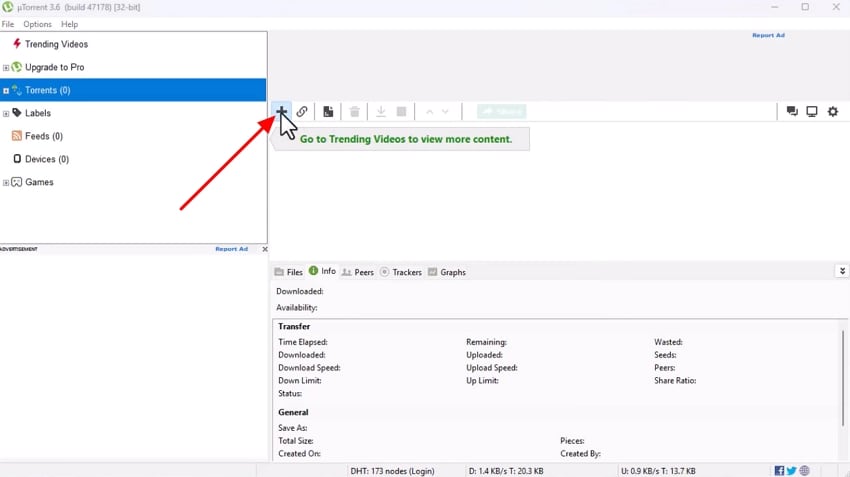Click the Share Ratio: label
This screenshot has height=477, width=850.
point(675,381)
